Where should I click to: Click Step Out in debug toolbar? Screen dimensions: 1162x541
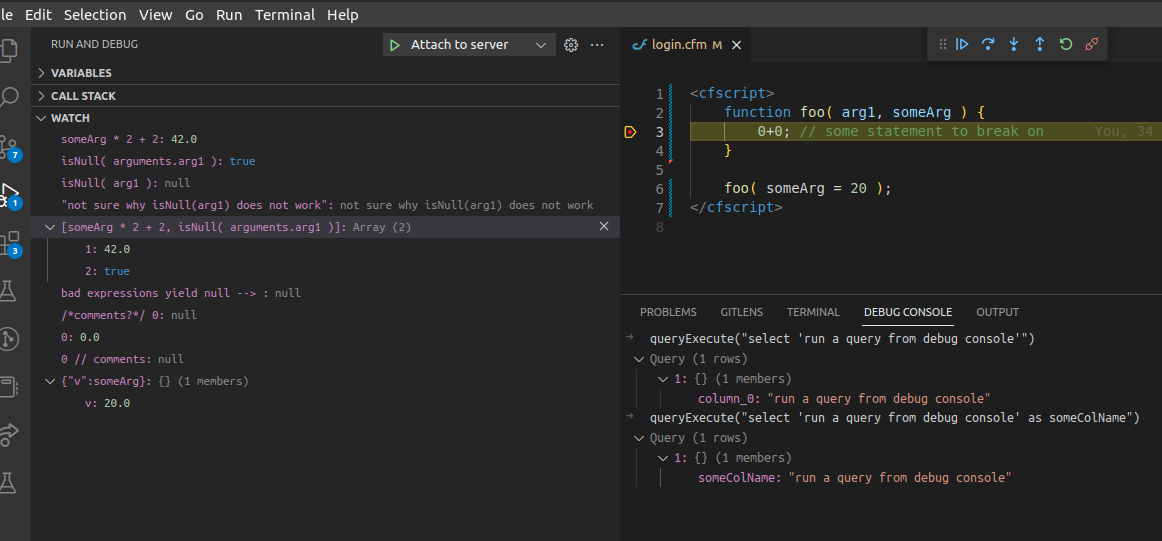[1040, 44]
